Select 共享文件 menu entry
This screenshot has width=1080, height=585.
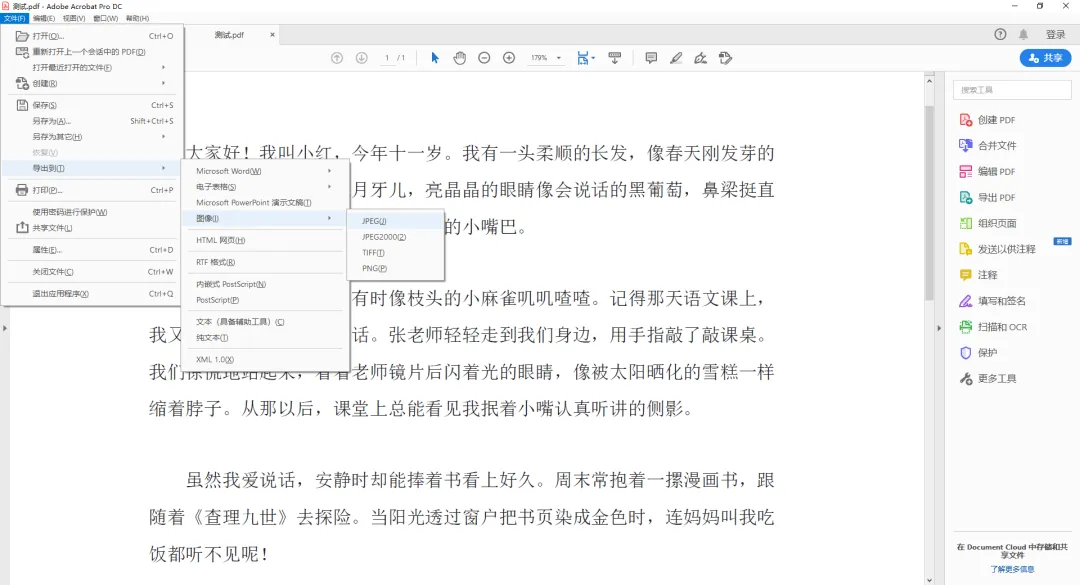pyautogui.click(x=92, y=228)
